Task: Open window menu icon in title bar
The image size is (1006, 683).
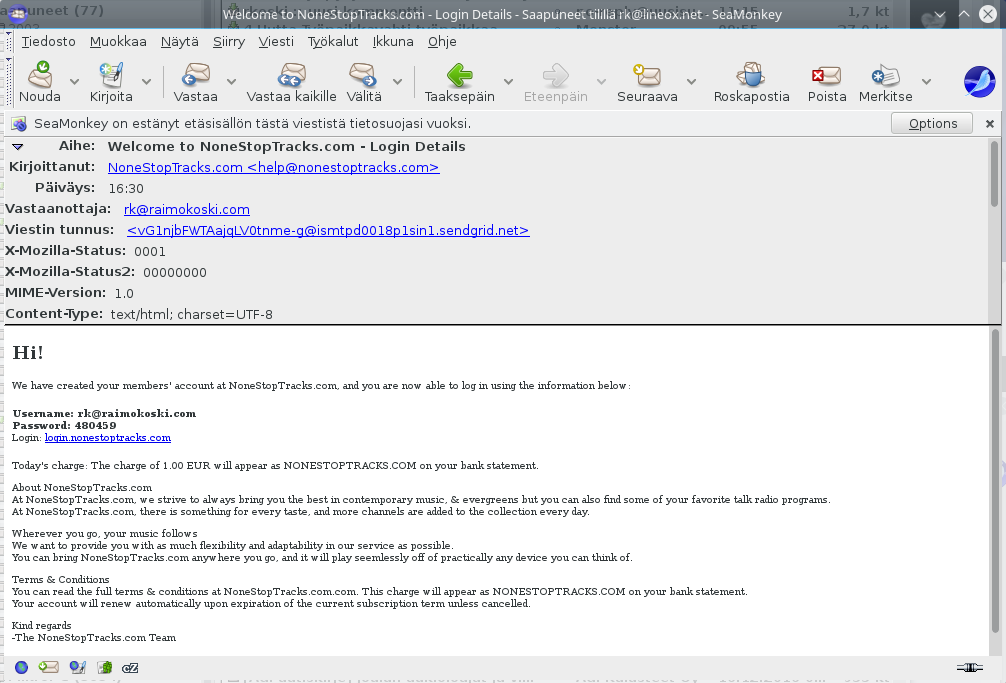Action: 18,13
